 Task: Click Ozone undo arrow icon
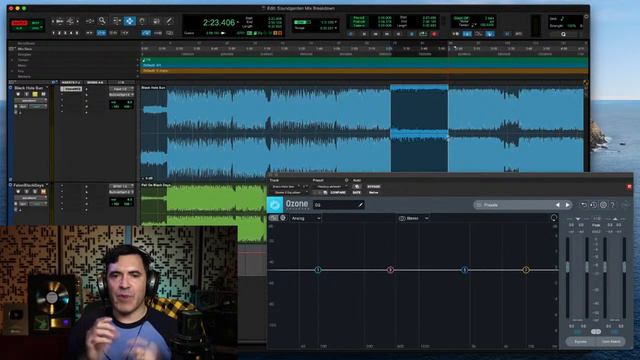coord(584,205)
